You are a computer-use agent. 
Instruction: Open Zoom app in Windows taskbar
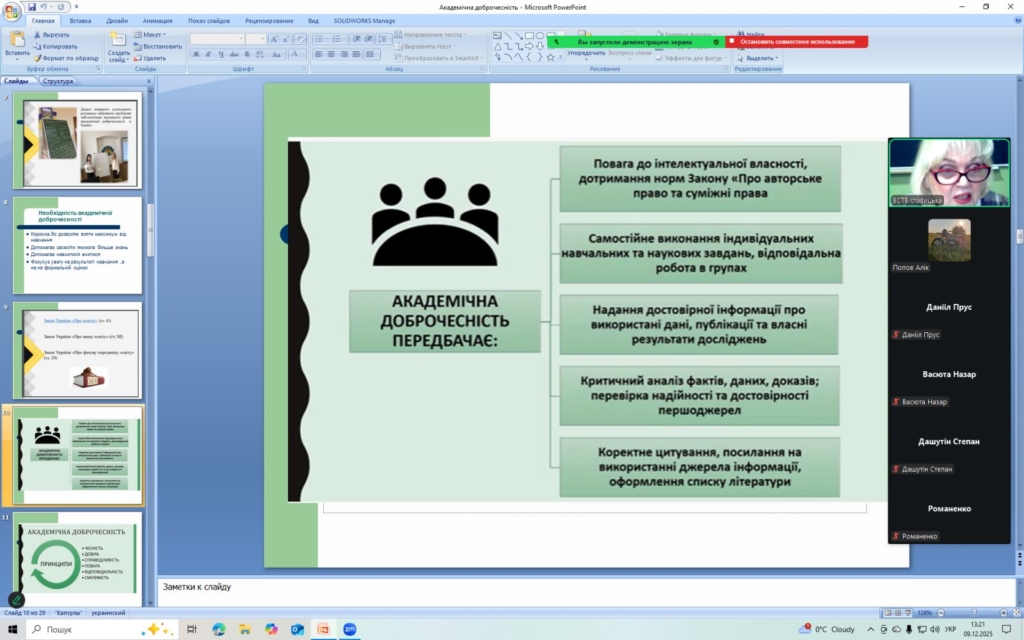click(350, 629)
